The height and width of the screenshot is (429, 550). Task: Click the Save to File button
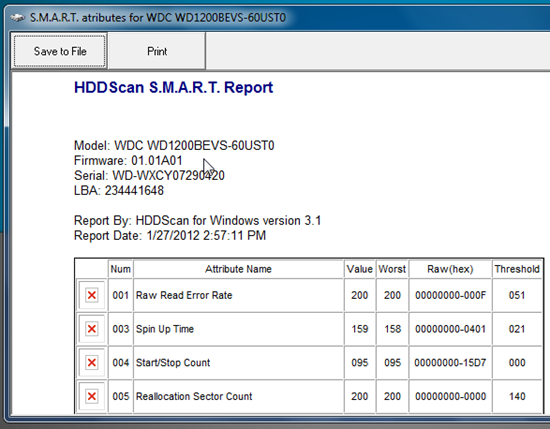(59, 51)
